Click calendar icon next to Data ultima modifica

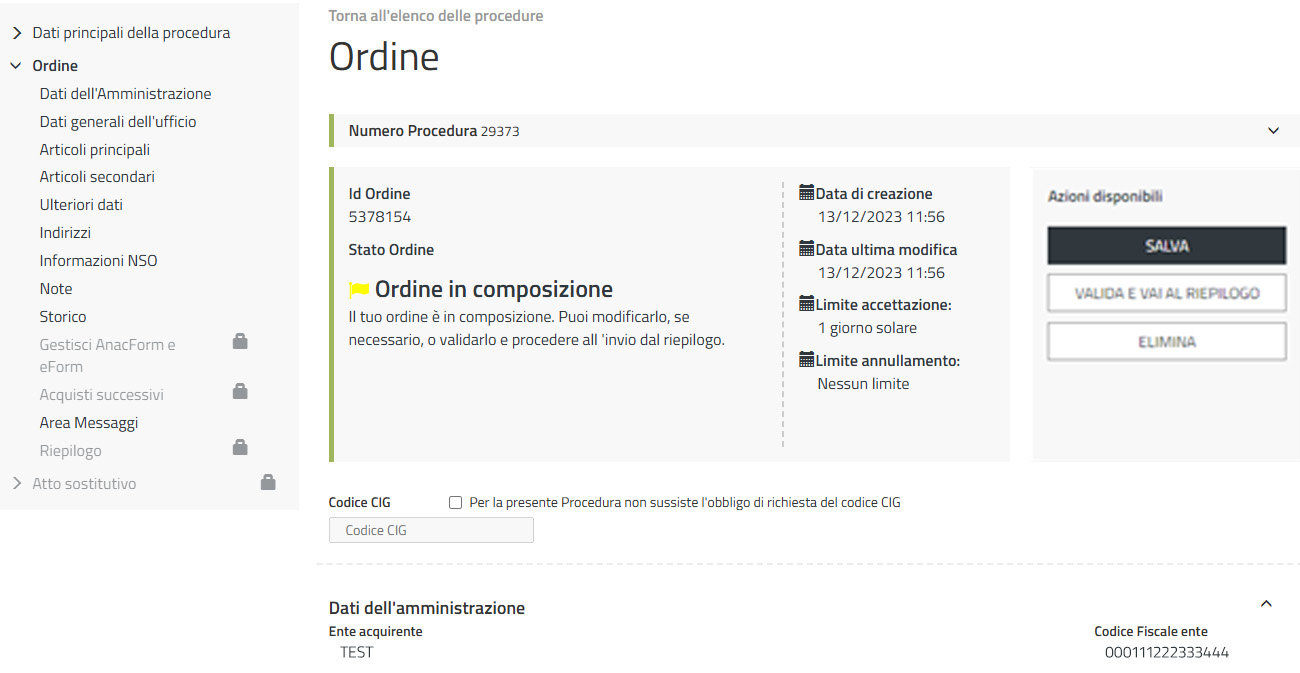pyautogui.click(x=807, y=249)
